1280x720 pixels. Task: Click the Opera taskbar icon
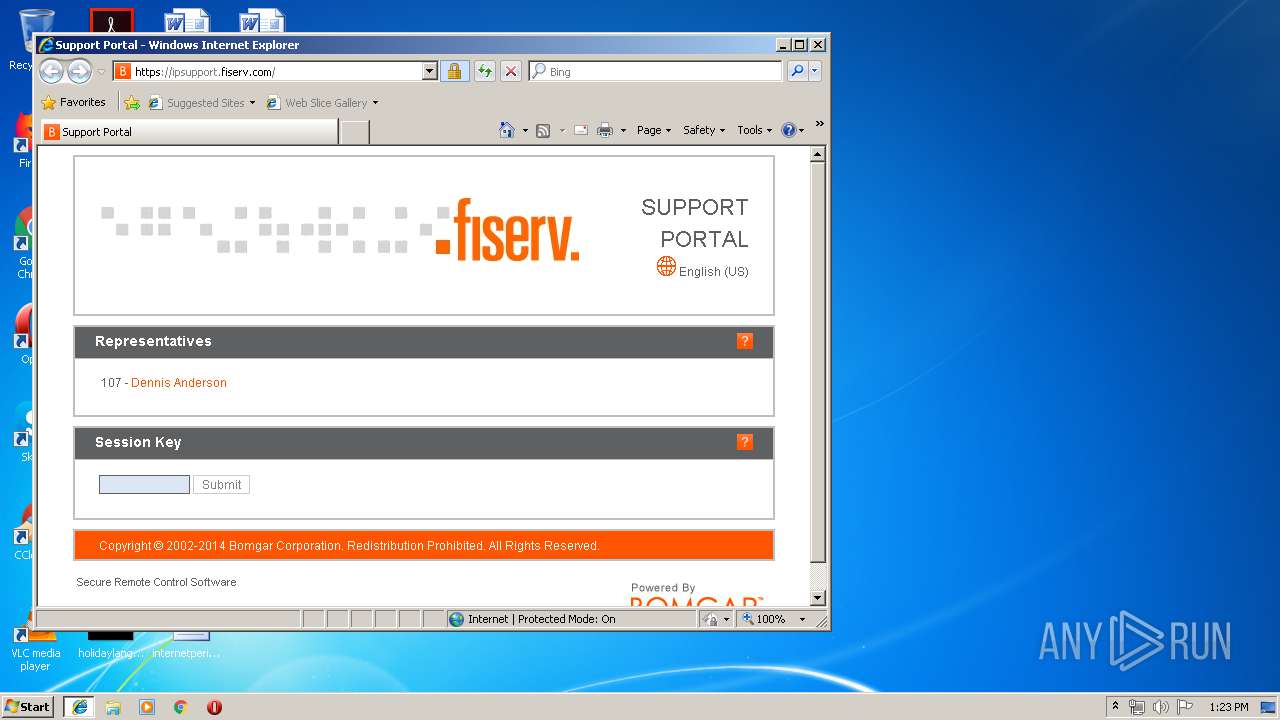coord(214,707)
